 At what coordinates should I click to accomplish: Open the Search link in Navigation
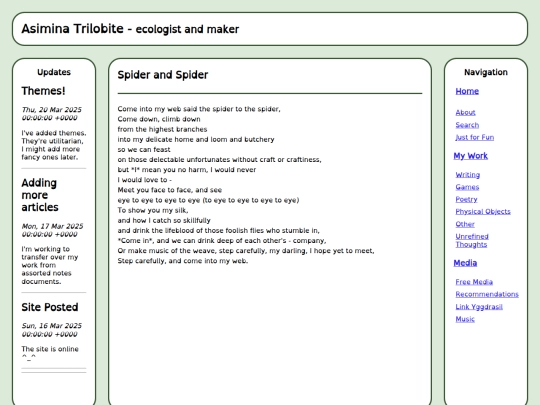[467, 125]
